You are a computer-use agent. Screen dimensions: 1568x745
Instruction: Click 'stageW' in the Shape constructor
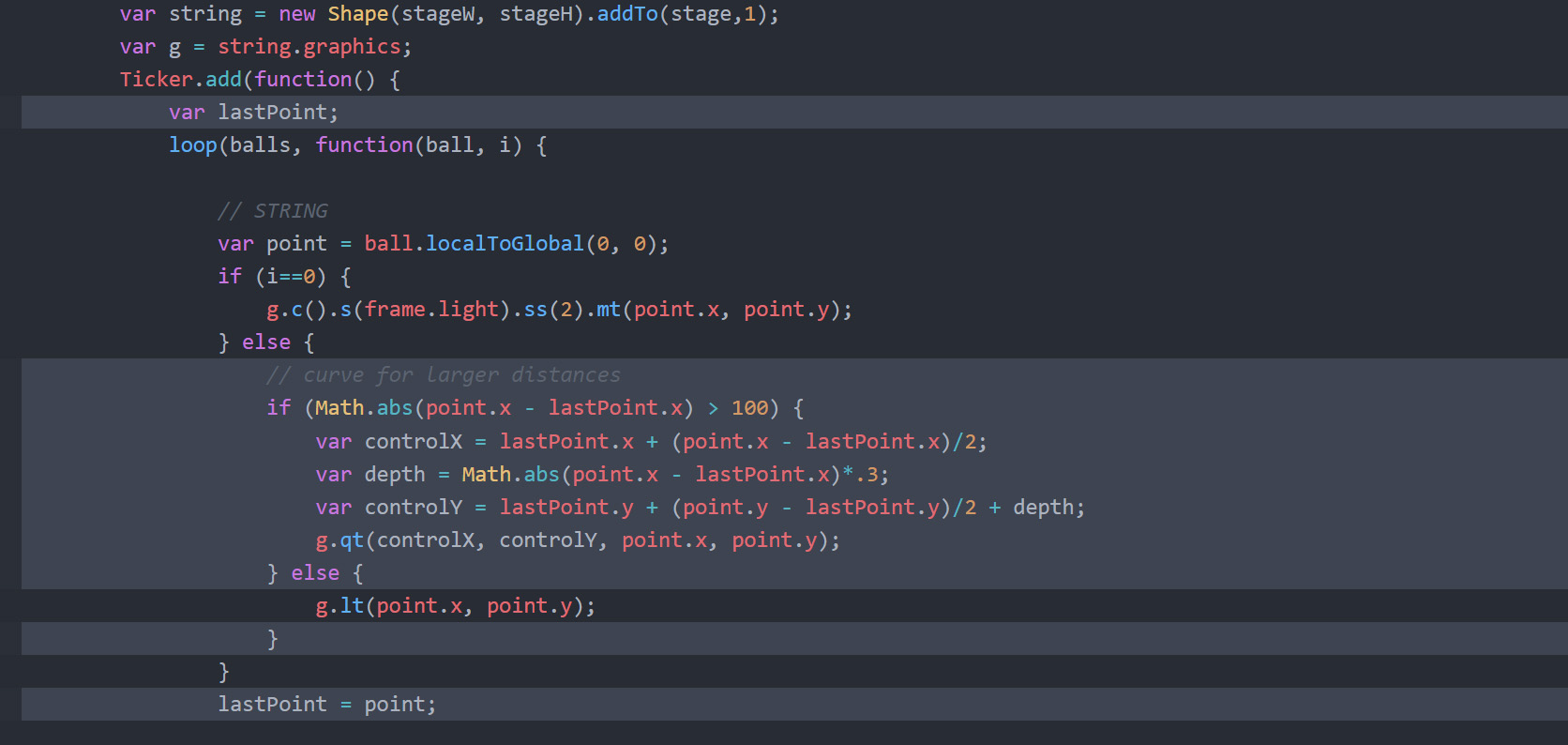pyautogui.click(x=438, y=14)
